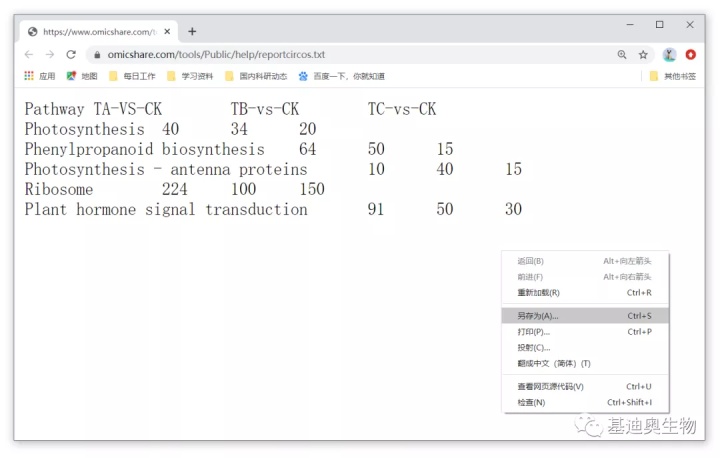Click the value 224 in Ribosome row
This screenshot has height=458, width=720.
[x=174, y=189]
